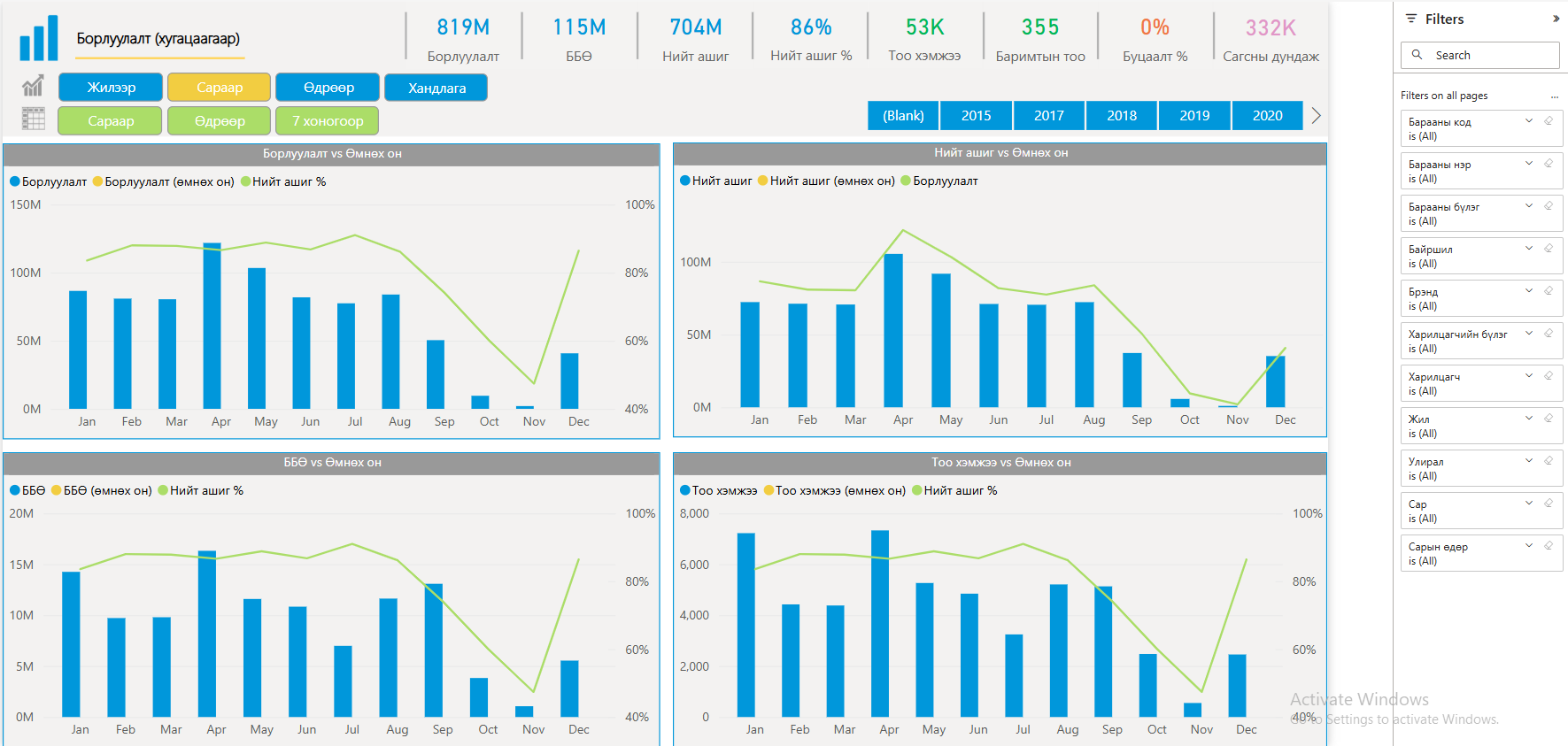Select the 2015 year slicer tile
This screenshot has width=1568, height=746.
(x=976, y=116)
